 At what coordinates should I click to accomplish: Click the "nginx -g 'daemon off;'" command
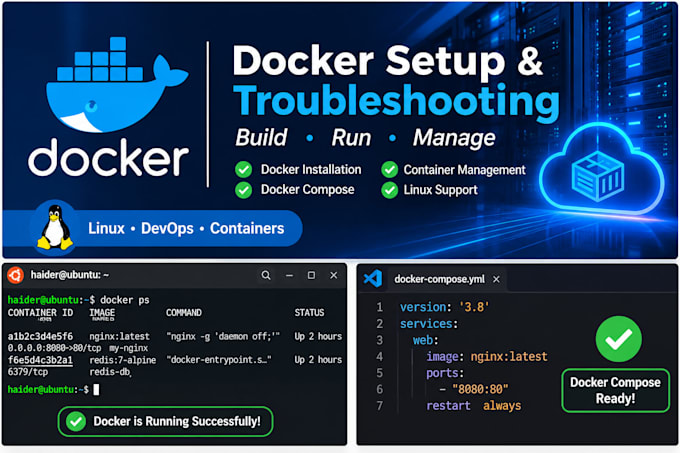point(223,336)
